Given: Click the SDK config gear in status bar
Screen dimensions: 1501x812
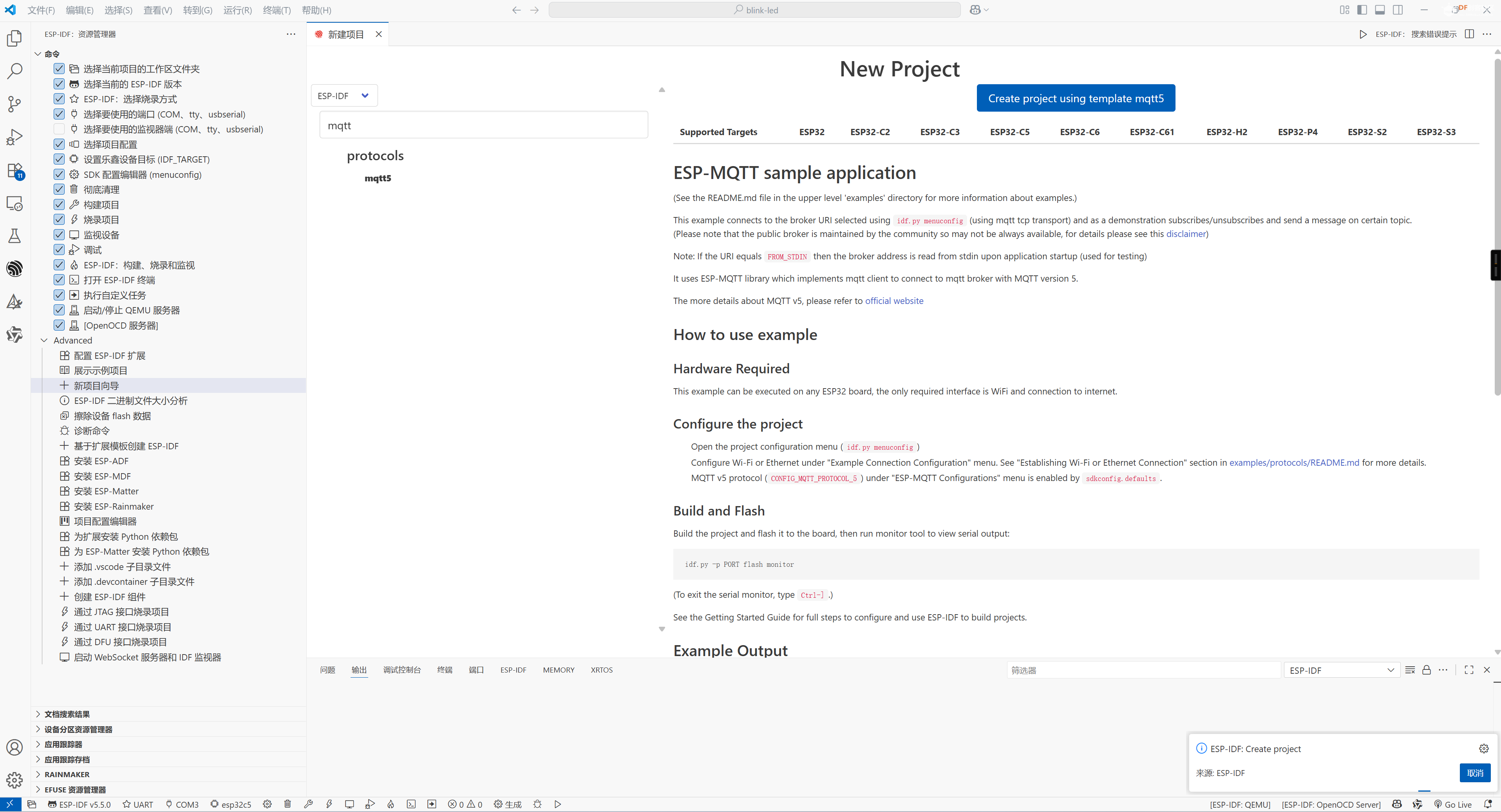Looking at the screenshot, I should coord(267,805).
